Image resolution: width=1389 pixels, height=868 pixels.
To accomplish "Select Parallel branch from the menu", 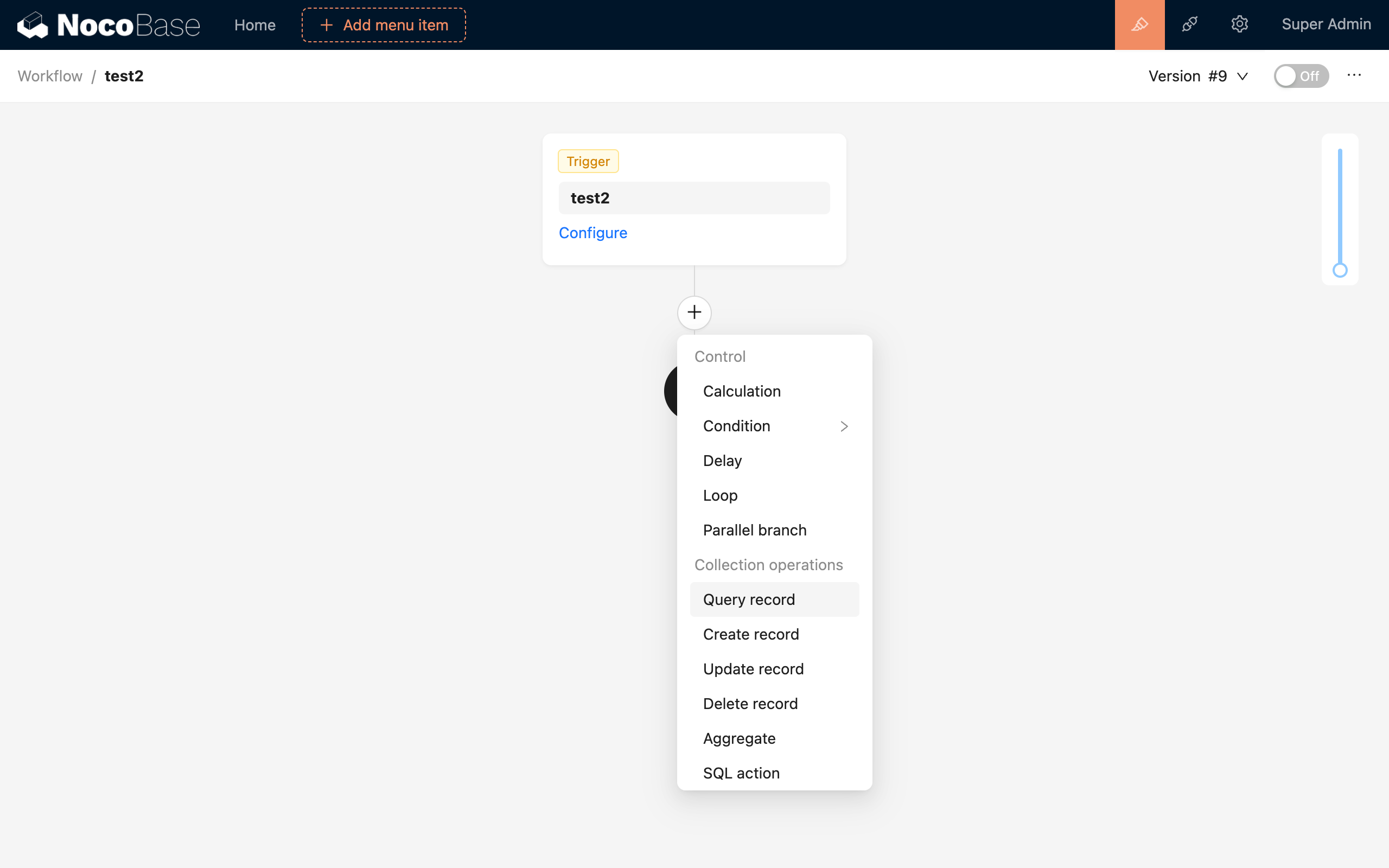I will (754, 530).
